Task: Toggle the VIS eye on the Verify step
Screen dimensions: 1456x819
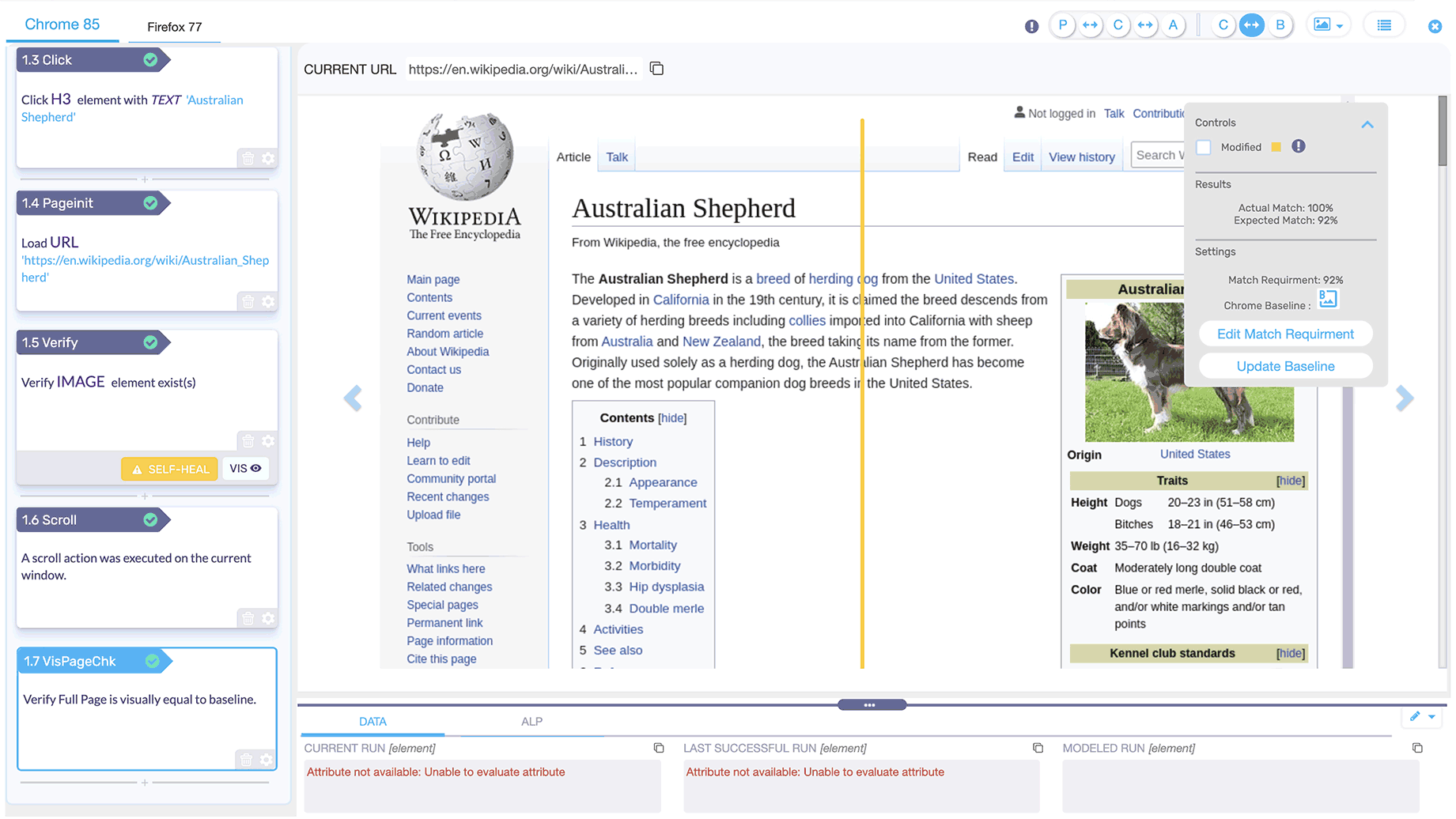Action: pyautogui.click(x=245, y=468)
